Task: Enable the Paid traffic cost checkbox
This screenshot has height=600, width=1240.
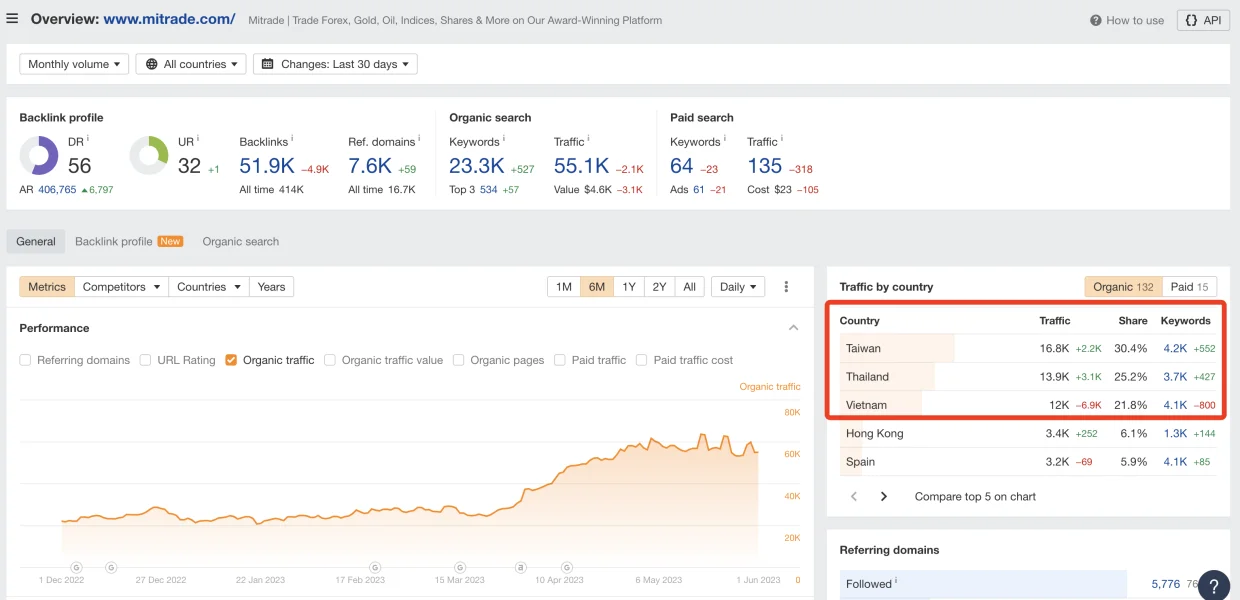Action: click(642, 360)
